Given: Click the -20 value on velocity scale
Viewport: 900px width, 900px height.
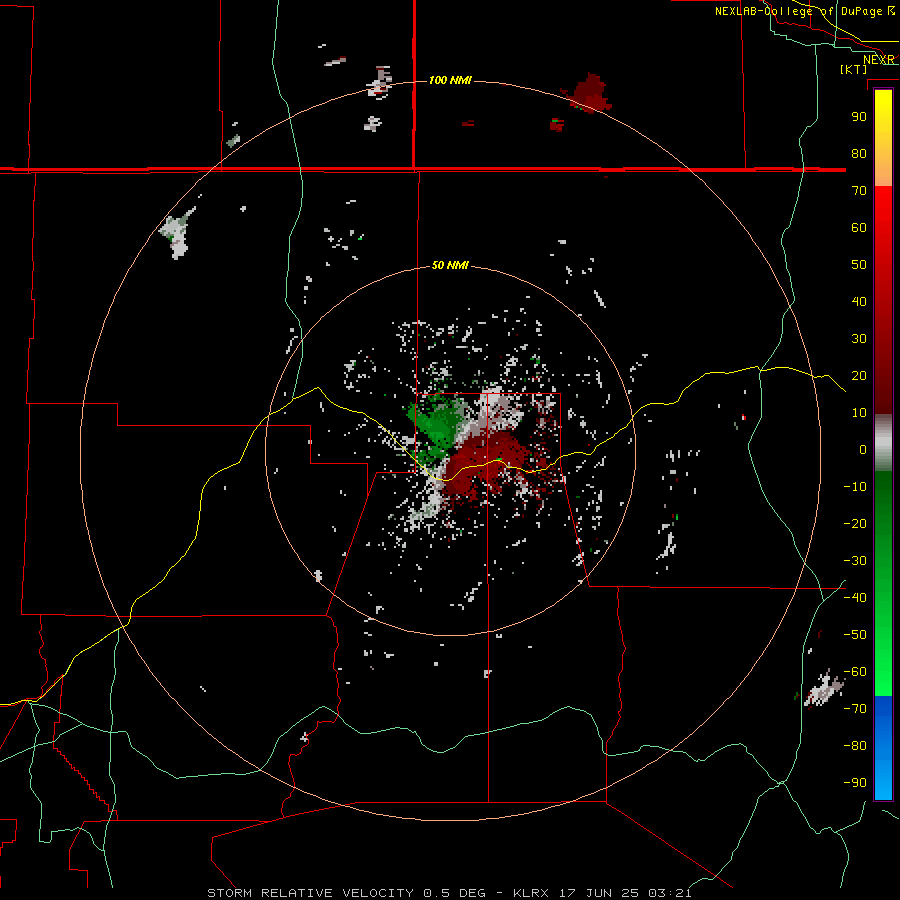Looking at the screenshot, I should coord(855,523).
